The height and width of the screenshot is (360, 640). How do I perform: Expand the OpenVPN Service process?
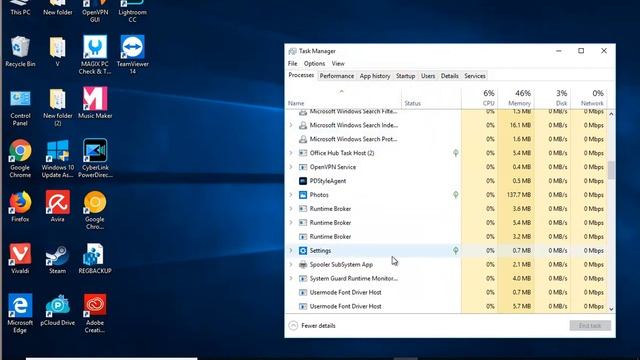pyautogui.click(x=291, y=167)
